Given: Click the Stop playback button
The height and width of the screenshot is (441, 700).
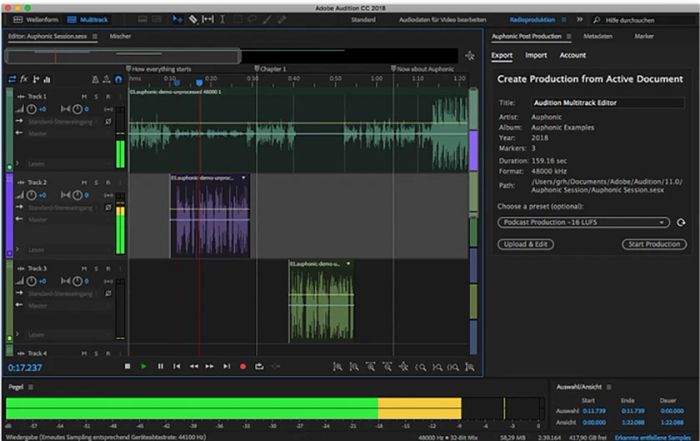Looking at the screenshot, I should click(x=128, y=366).
